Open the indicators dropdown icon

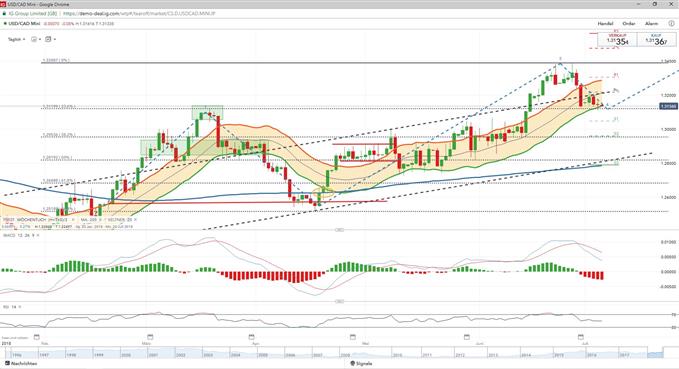pyautogui.click(x=50, y=39)
